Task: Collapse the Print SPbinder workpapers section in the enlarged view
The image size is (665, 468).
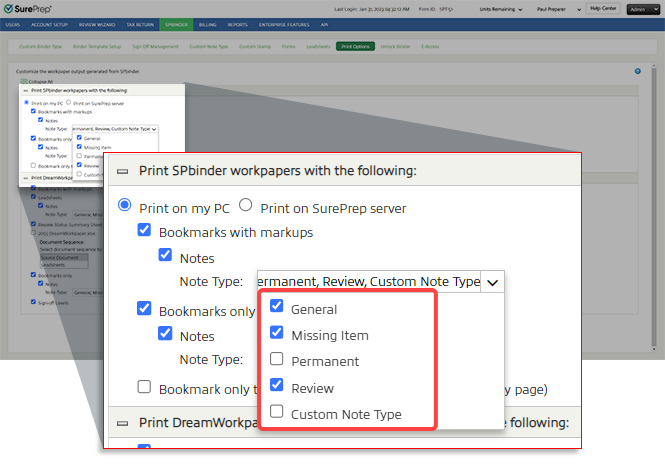Action: tap(123, 171)
